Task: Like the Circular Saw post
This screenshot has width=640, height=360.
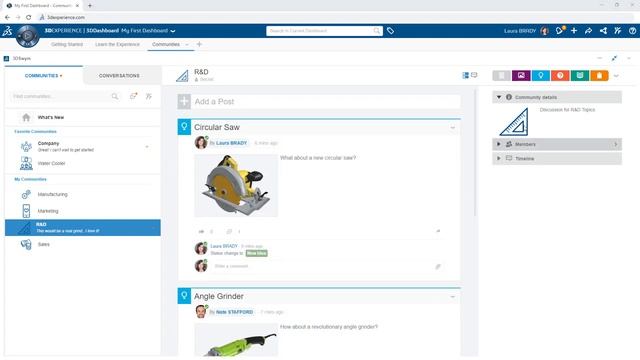Action: (x=202, y=231)
